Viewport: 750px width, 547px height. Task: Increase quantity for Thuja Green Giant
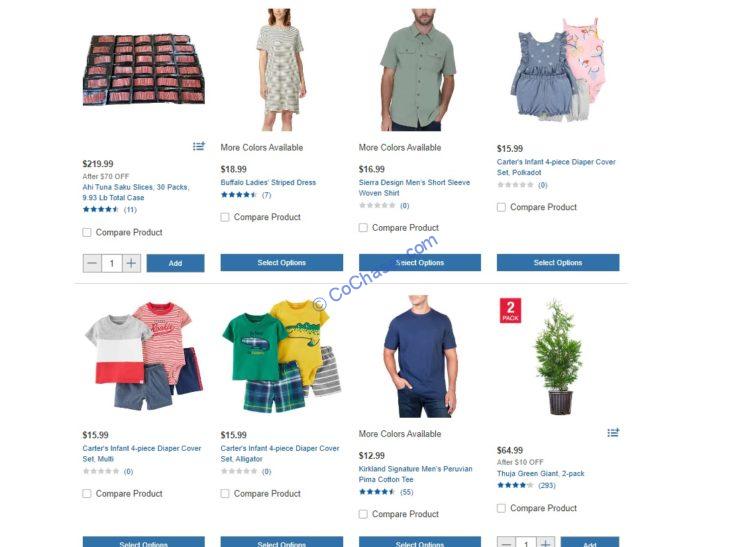pyautogui.click(x=545, y=543)
